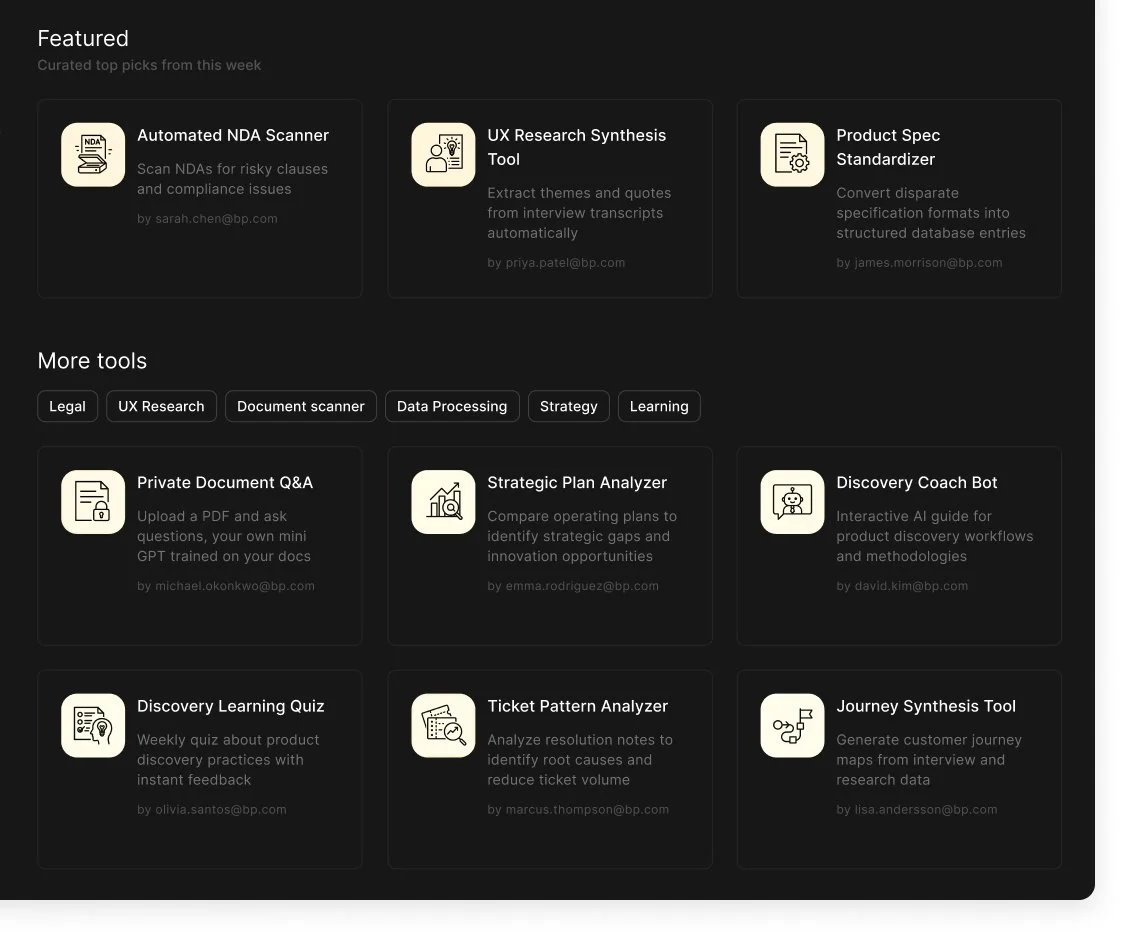Open the Automated NDA Scanner card
1127x932 pixels.
[199, 197]
